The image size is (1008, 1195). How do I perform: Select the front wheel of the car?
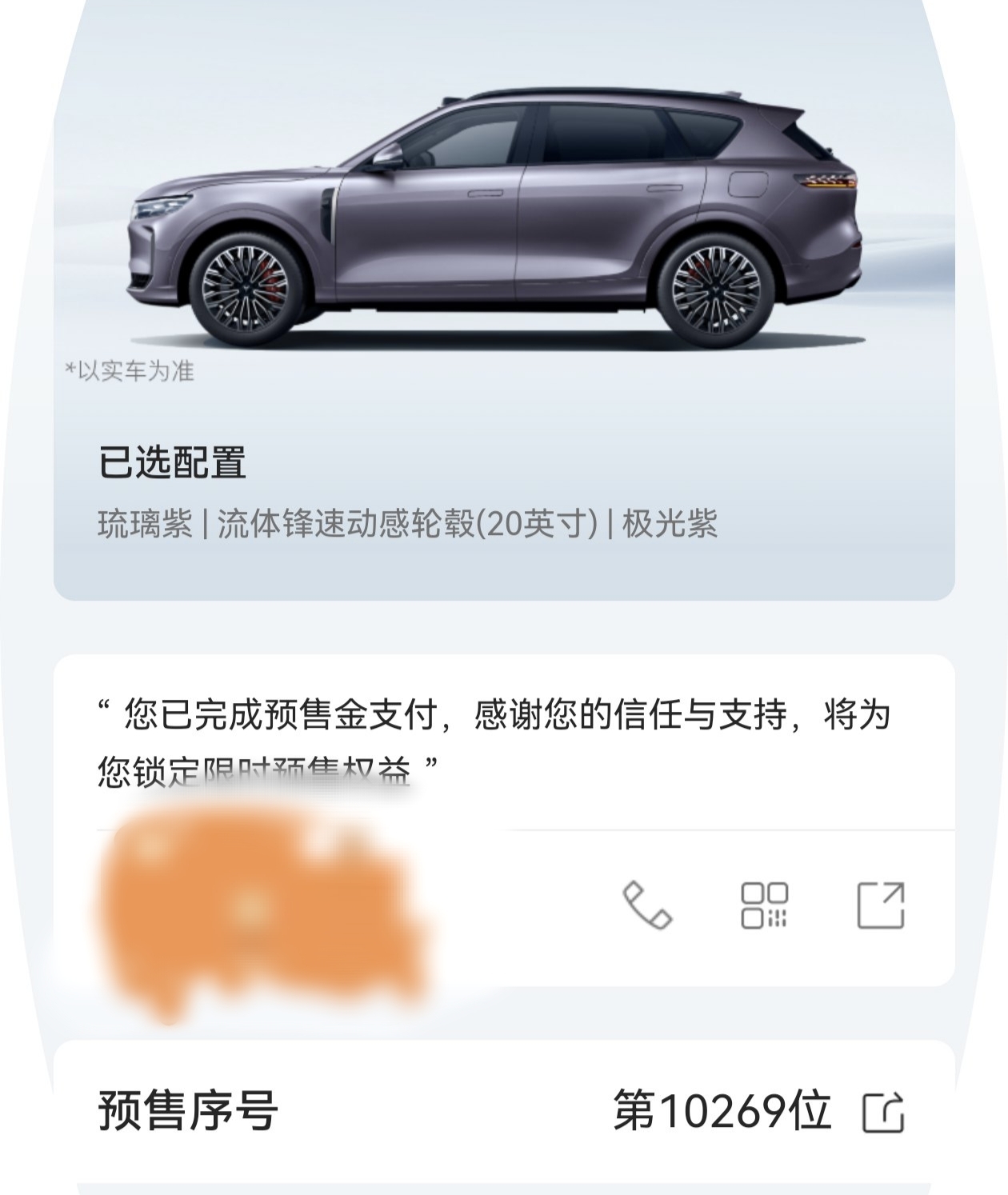[x=245, y=288]
